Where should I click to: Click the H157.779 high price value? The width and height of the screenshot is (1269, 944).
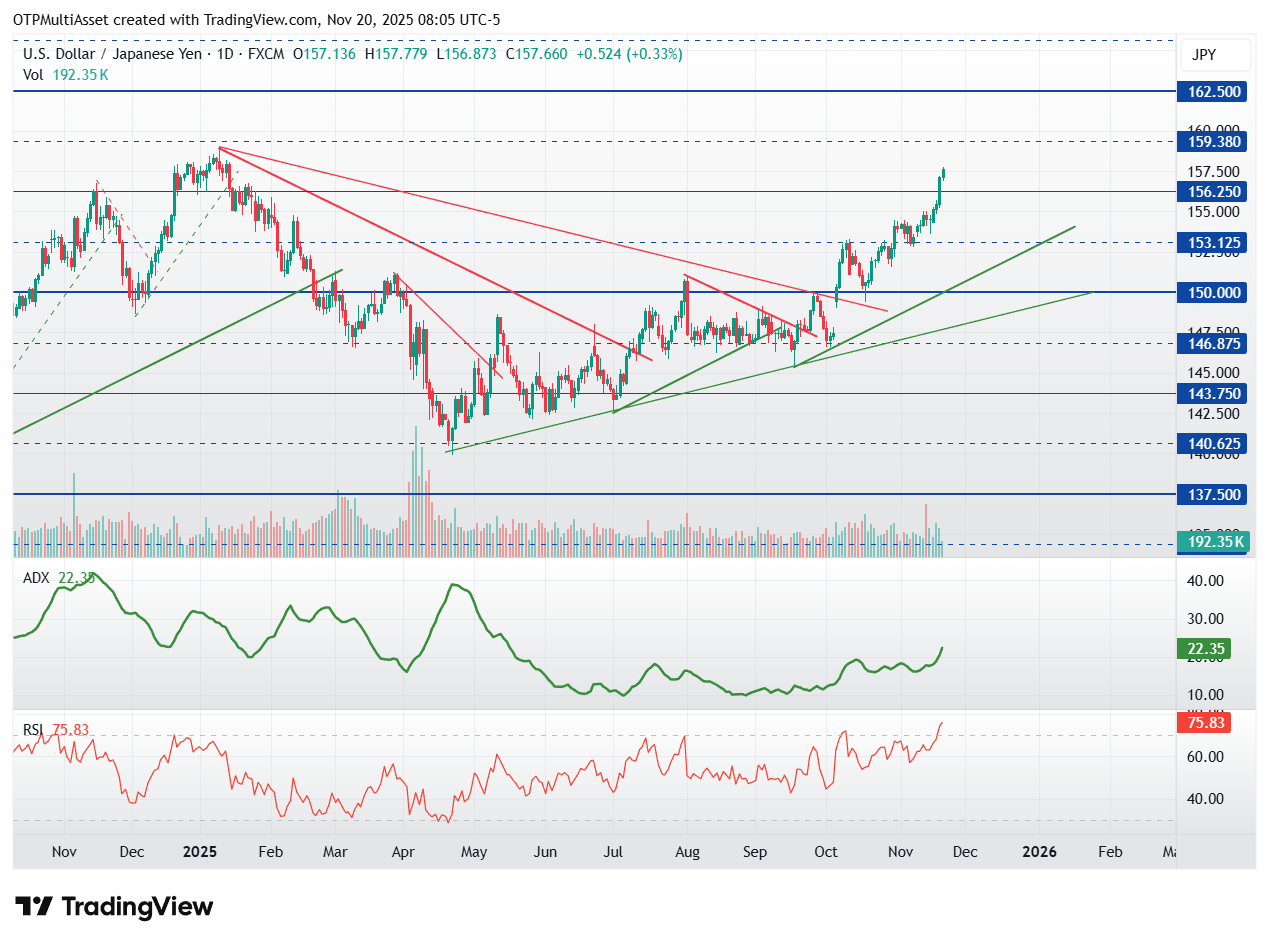pos(396,54)
